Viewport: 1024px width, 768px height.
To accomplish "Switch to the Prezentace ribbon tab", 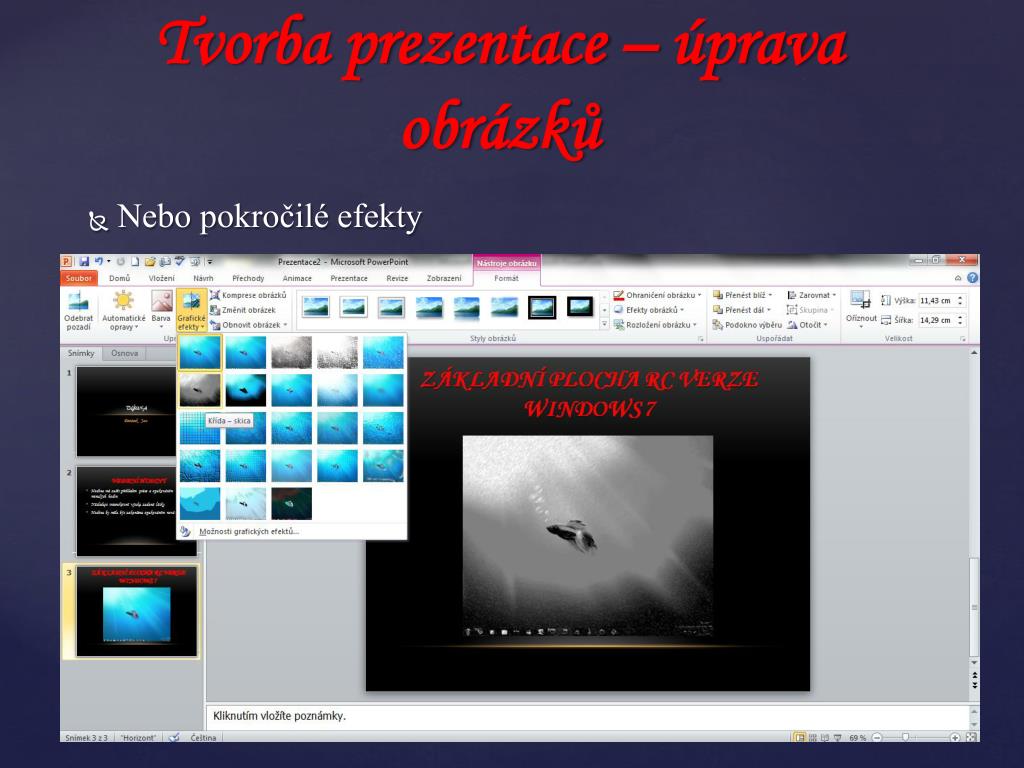I will 349,278.
